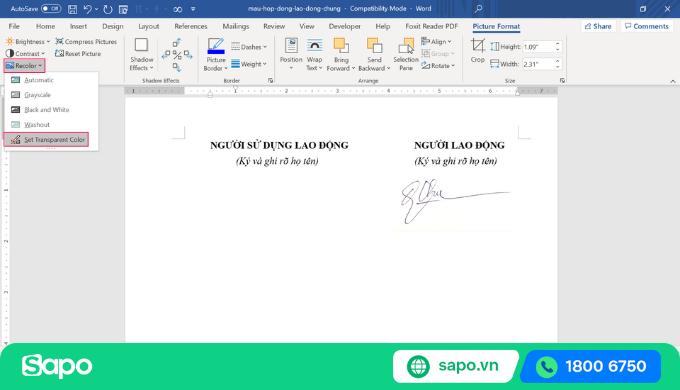Click Reset Picture
The width and height of the screenshot is (680, 390).
tap(78, 53)
